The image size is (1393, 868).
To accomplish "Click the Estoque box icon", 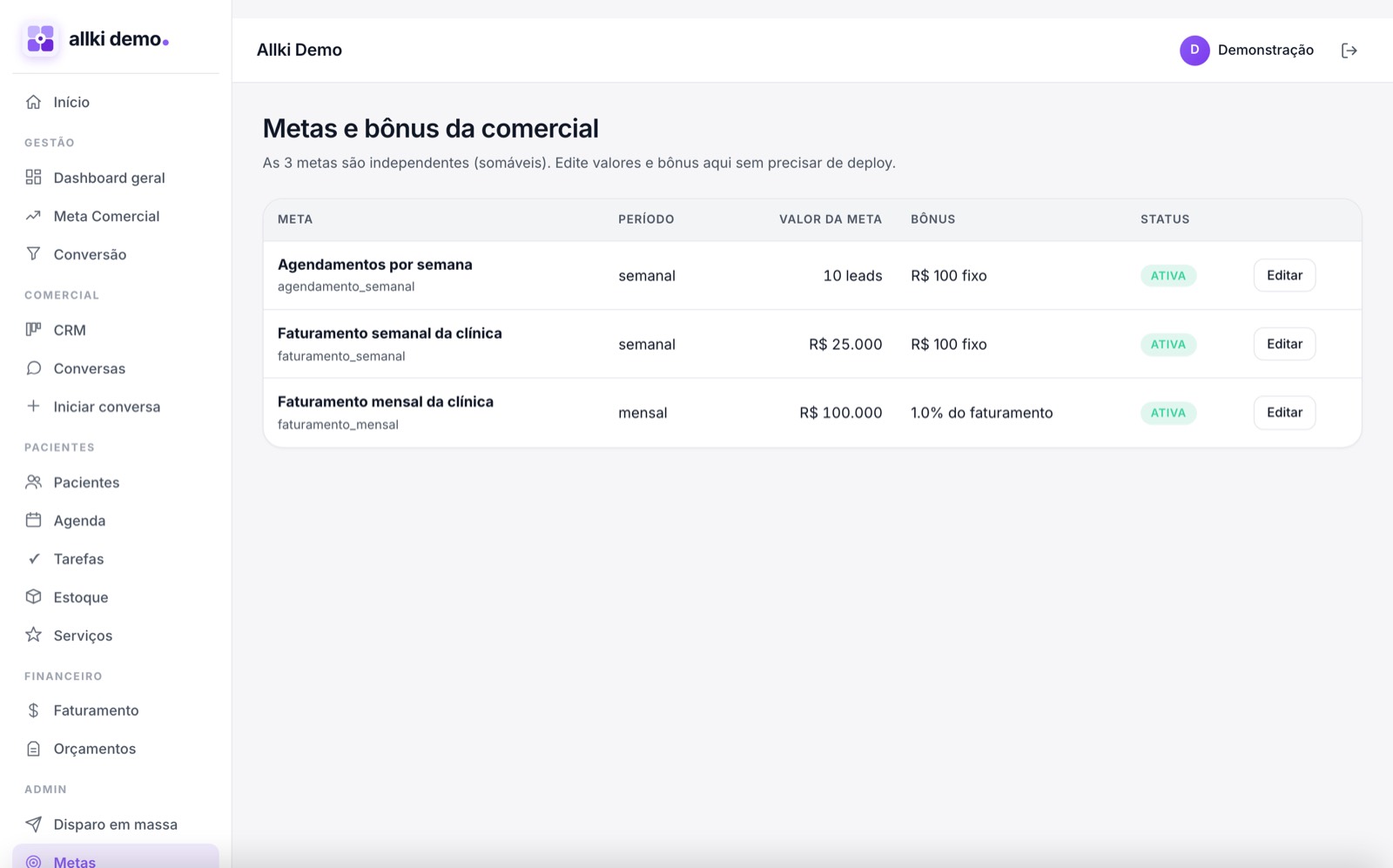I will 33,597.
